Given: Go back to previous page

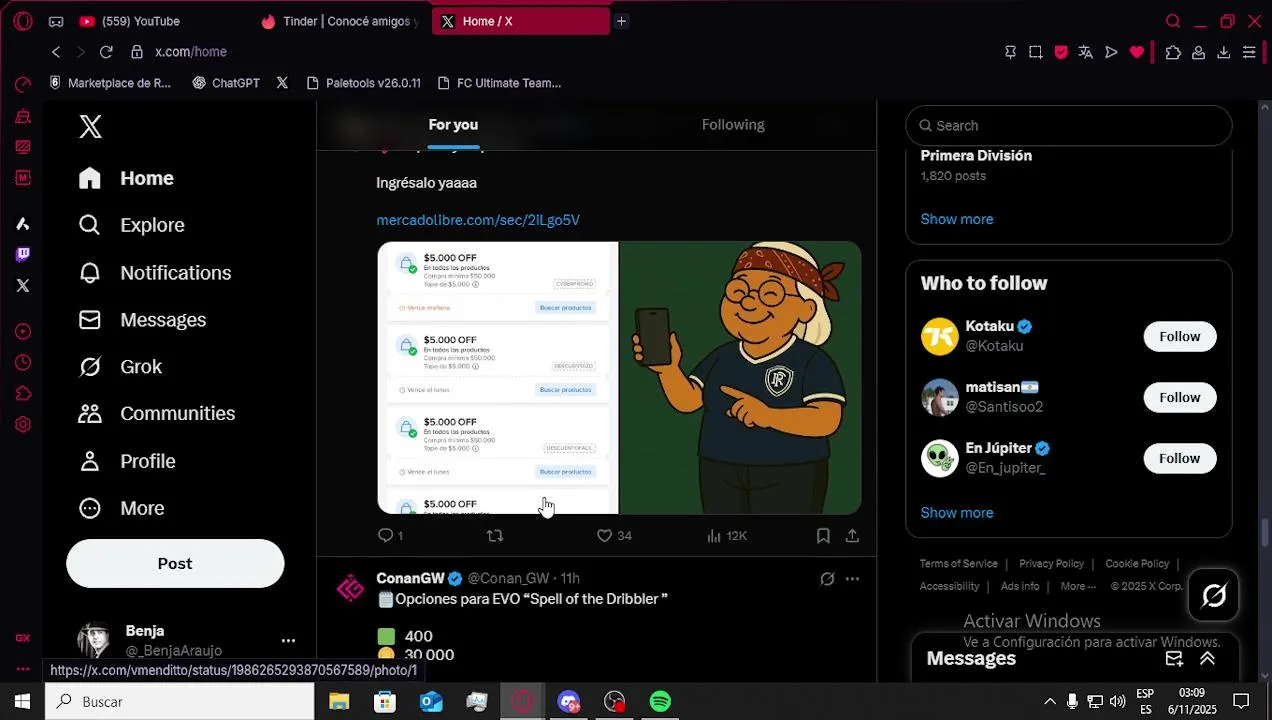Looking at the screenshot, I should (x=56, y=52).
